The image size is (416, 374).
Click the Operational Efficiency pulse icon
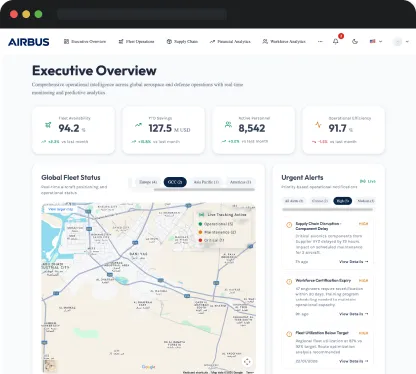(x=318, y=125)
